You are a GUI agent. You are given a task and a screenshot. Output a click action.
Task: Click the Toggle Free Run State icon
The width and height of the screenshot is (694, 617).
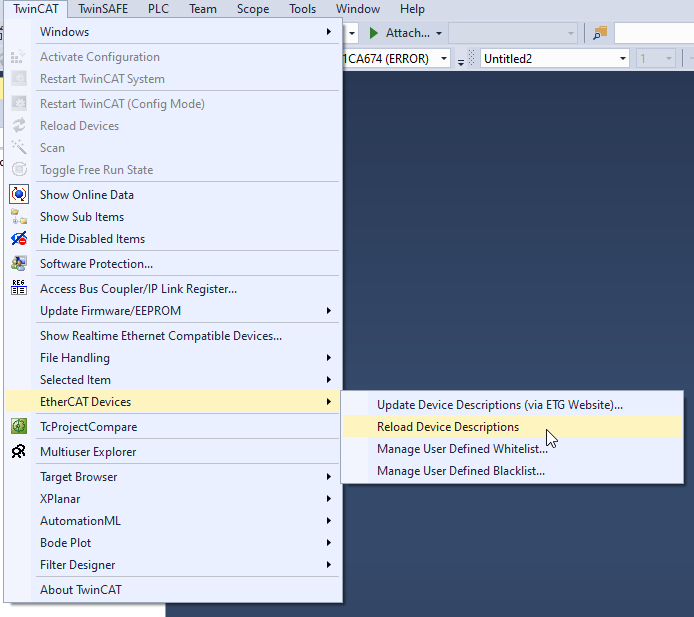coord(19,170)
